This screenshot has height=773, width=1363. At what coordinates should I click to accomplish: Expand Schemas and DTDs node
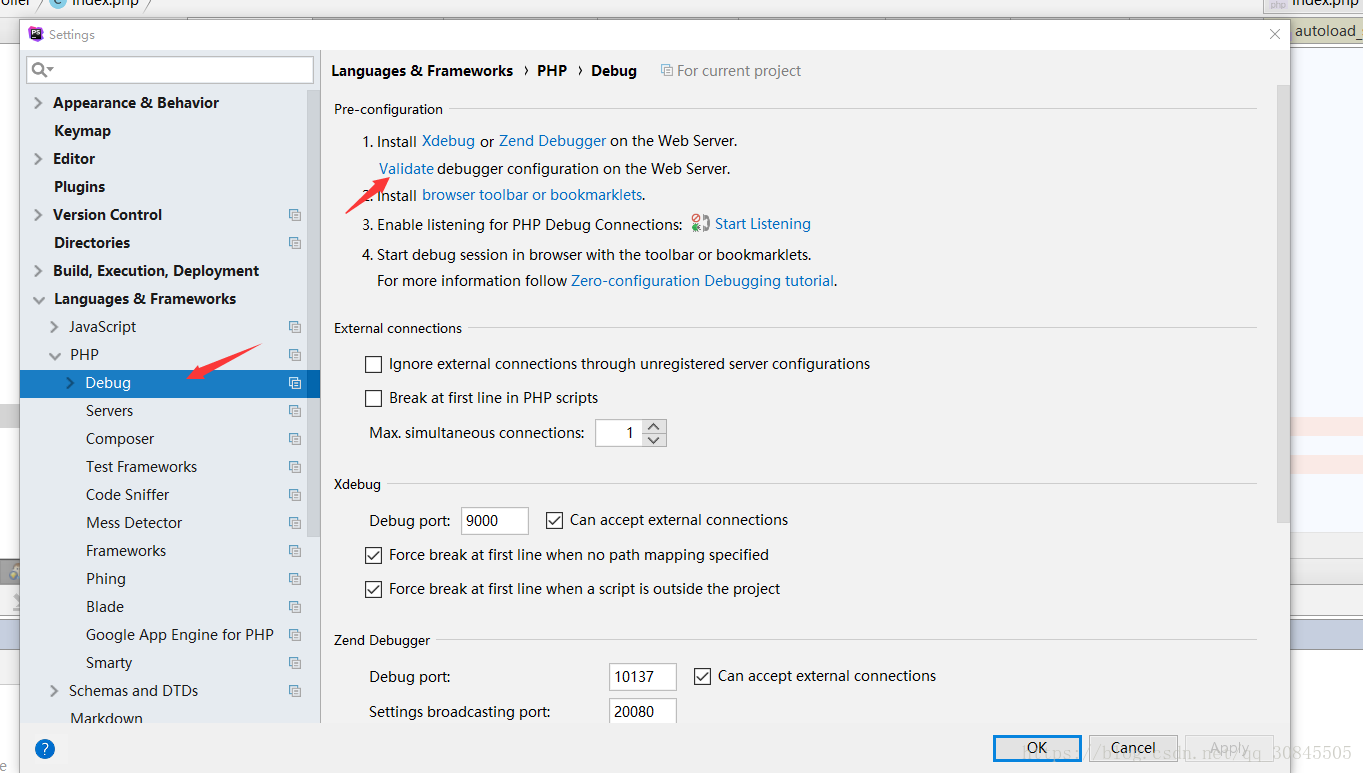[x=54, y=691]
